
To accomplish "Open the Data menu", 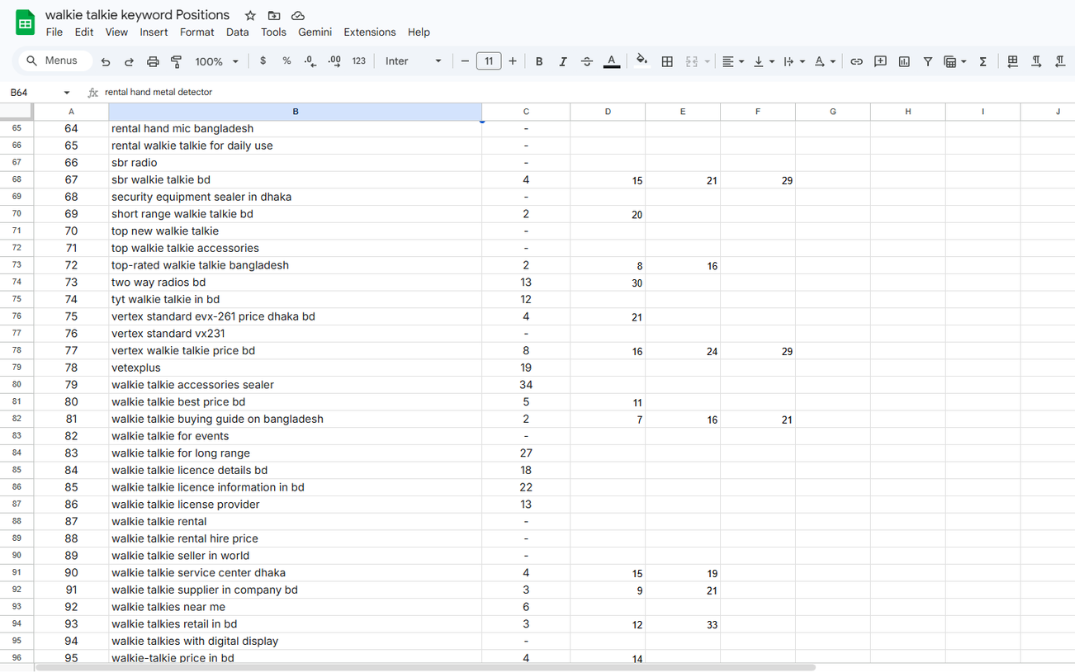I will pos(237,32).
